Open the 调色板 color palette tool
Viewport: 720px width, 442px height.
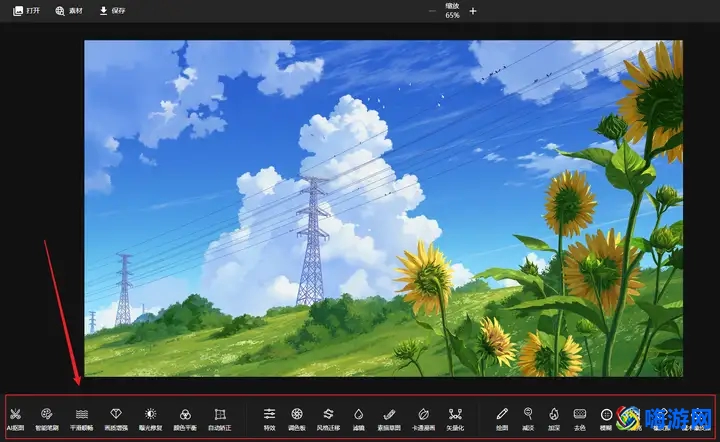[x=297, y=419]
